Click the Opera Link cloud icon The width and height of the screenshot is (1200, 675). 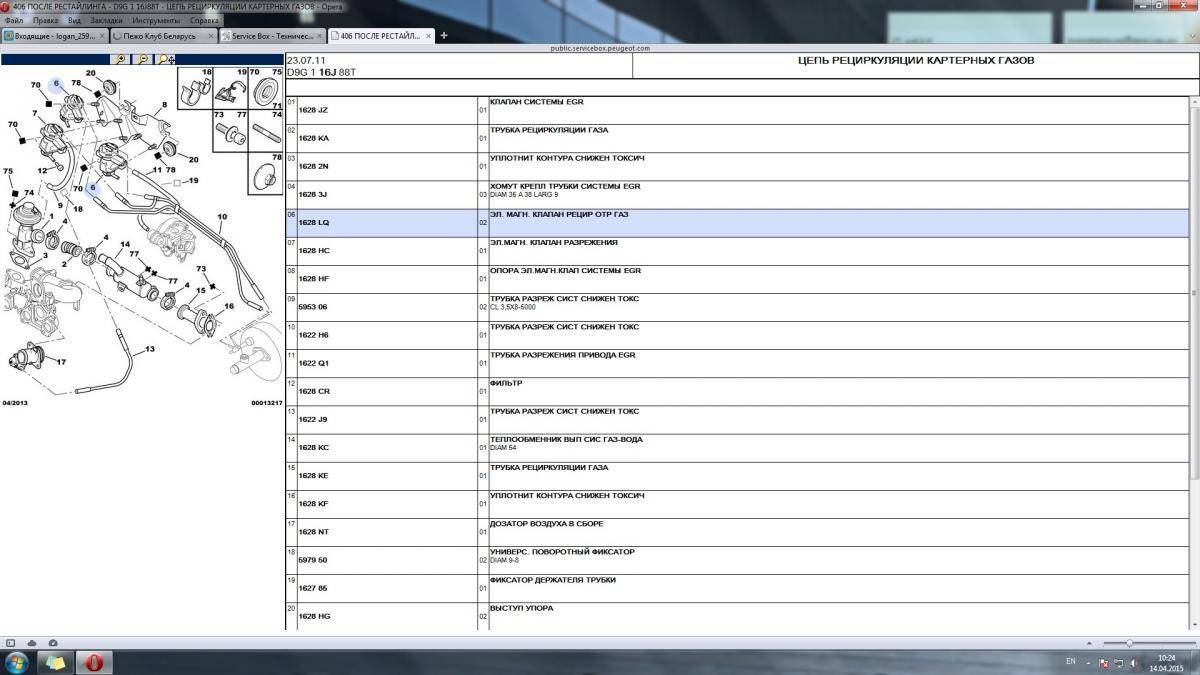pyautogui.click(x=31, y=643)
